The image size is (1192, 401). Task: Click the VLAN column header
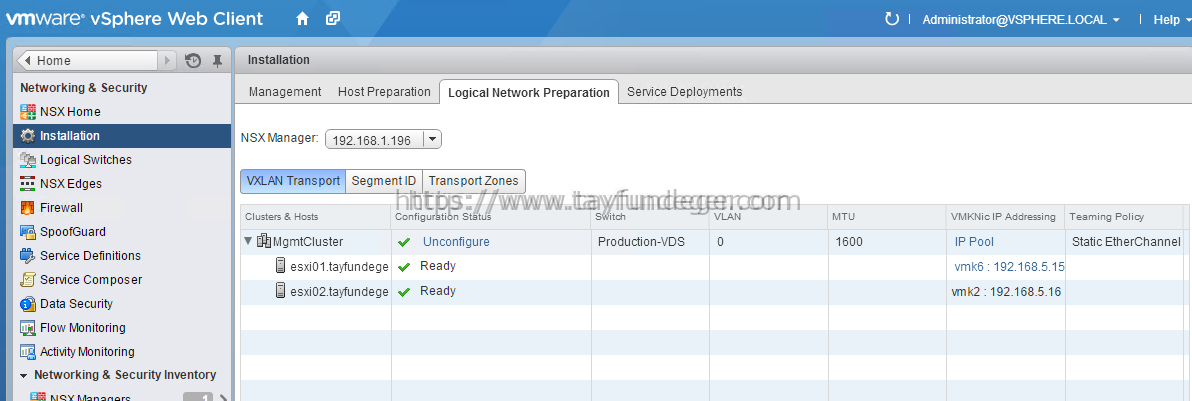pyautogui.click(x=769, y=217)
